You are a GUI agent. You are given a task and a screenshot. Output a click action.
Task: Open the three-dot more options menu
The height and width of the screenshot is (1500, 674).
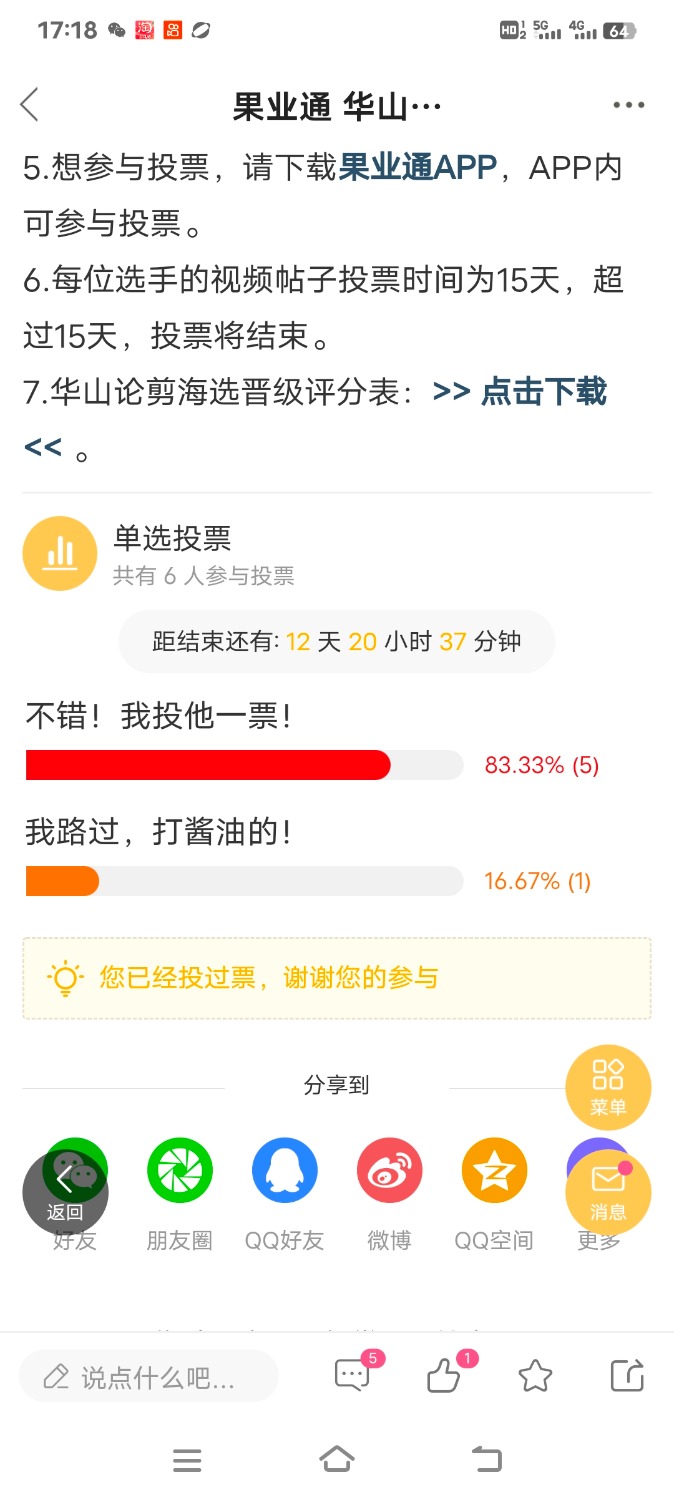(628, 105)
